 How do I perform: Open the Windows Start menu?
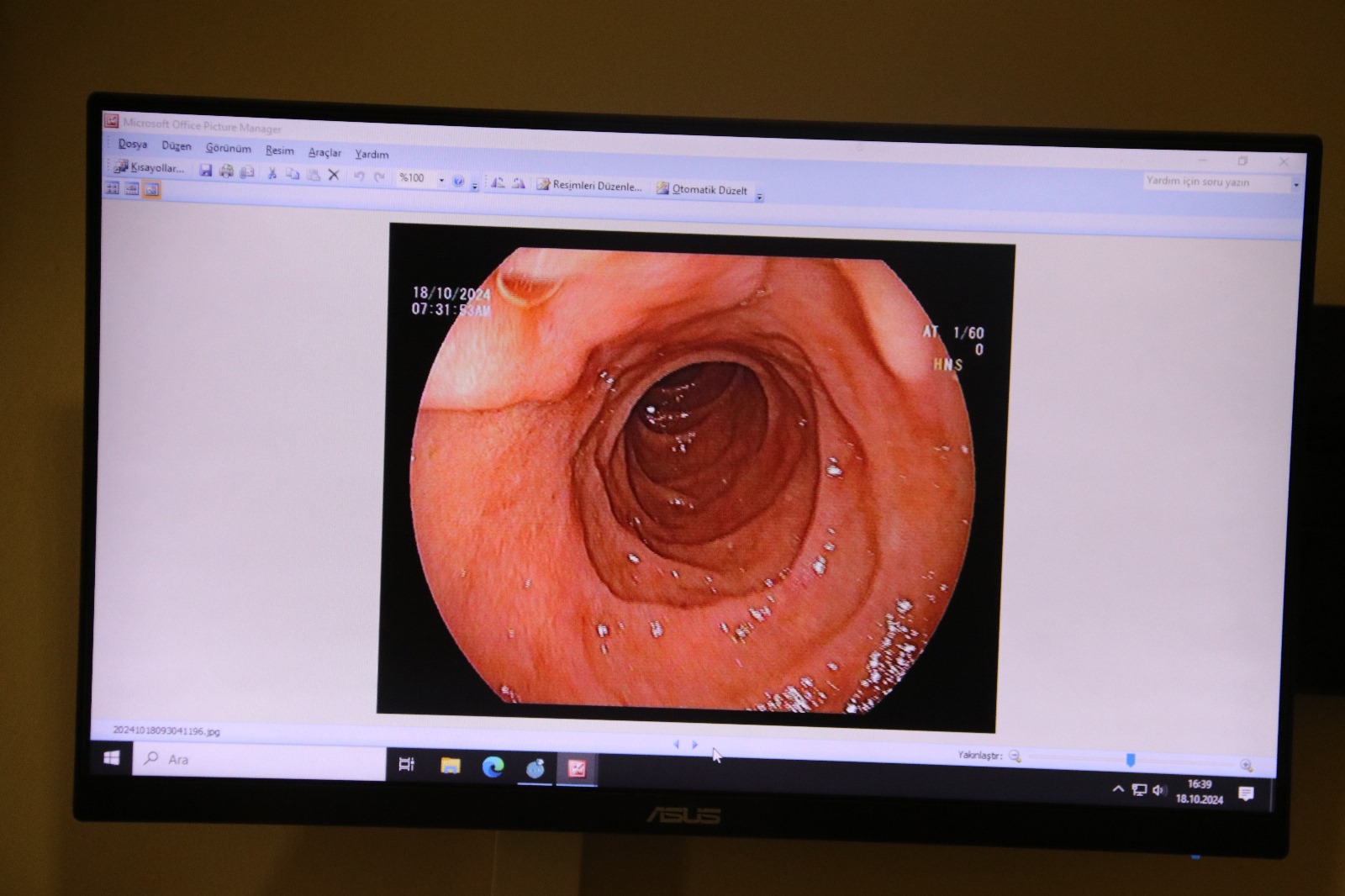coord(111,758)
